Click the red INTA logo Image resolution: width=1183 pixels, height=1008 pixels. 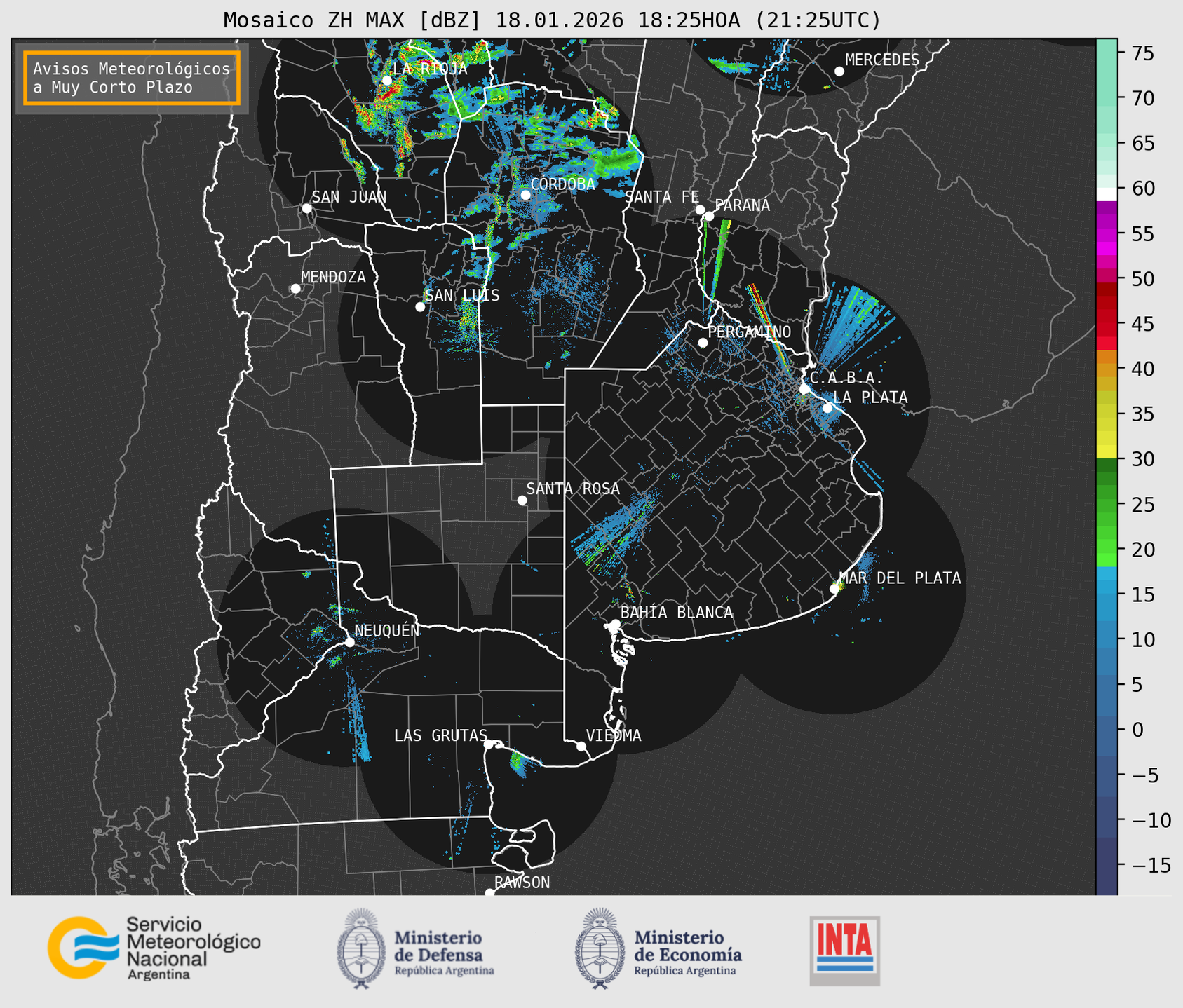[x=844, y=951]
